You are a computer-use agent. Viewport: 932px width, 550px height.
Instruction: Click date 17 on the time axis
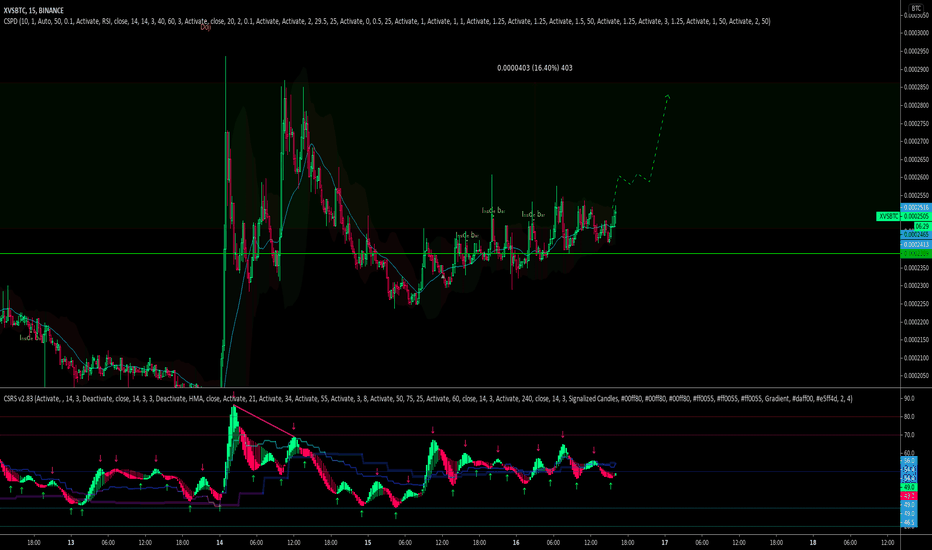coord(665,542)
